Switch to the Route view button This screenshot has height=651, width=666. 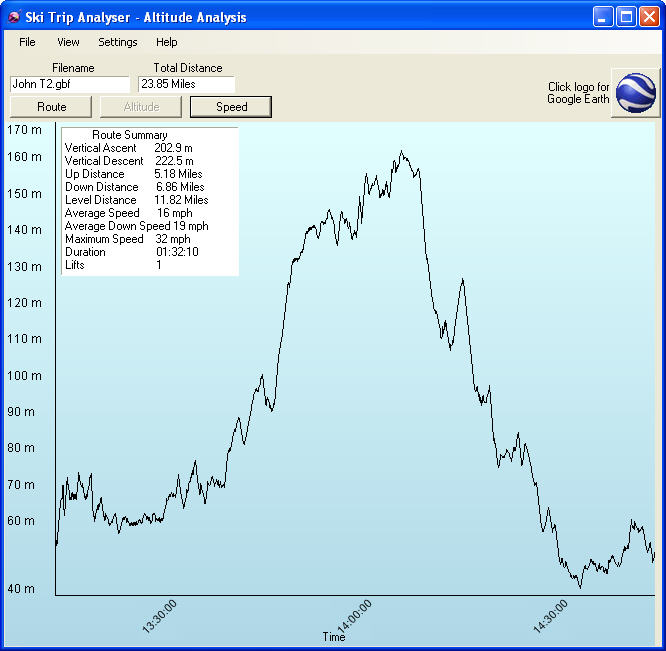[52, 107]
